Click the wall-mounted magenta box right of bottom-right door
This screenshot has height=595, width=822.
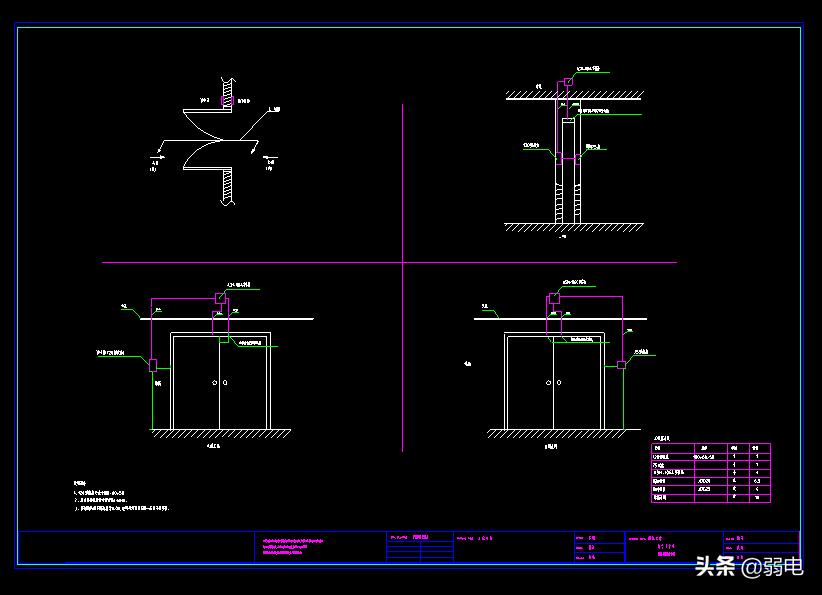pyautogui.click(x=621, y=365)
